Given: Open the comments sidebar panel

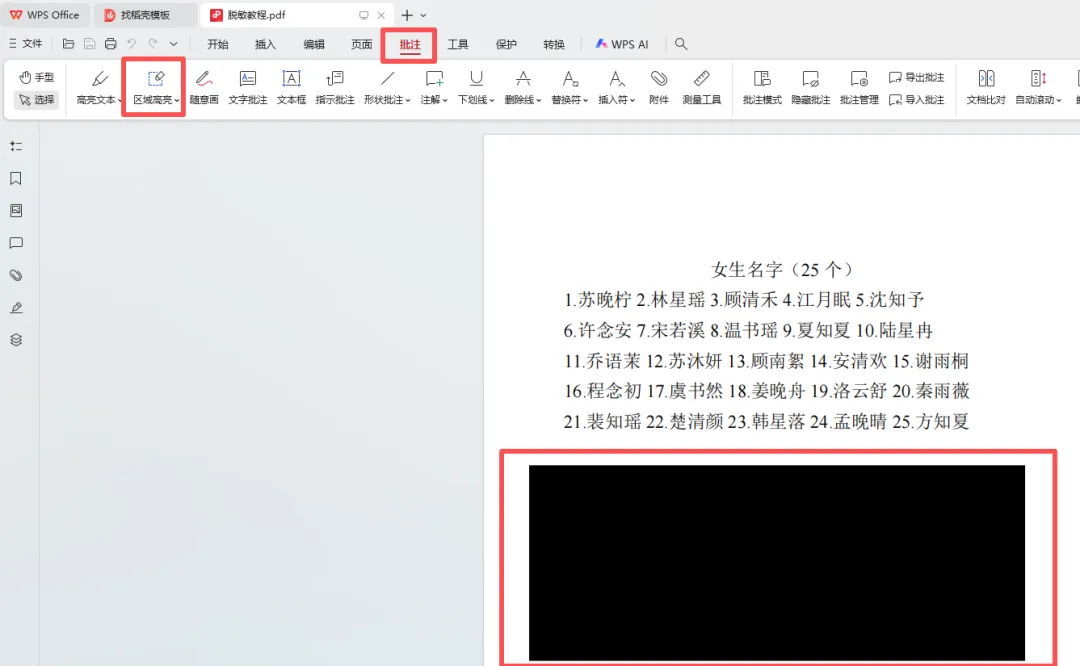Looking at the screenshot, I should (16, 242).
